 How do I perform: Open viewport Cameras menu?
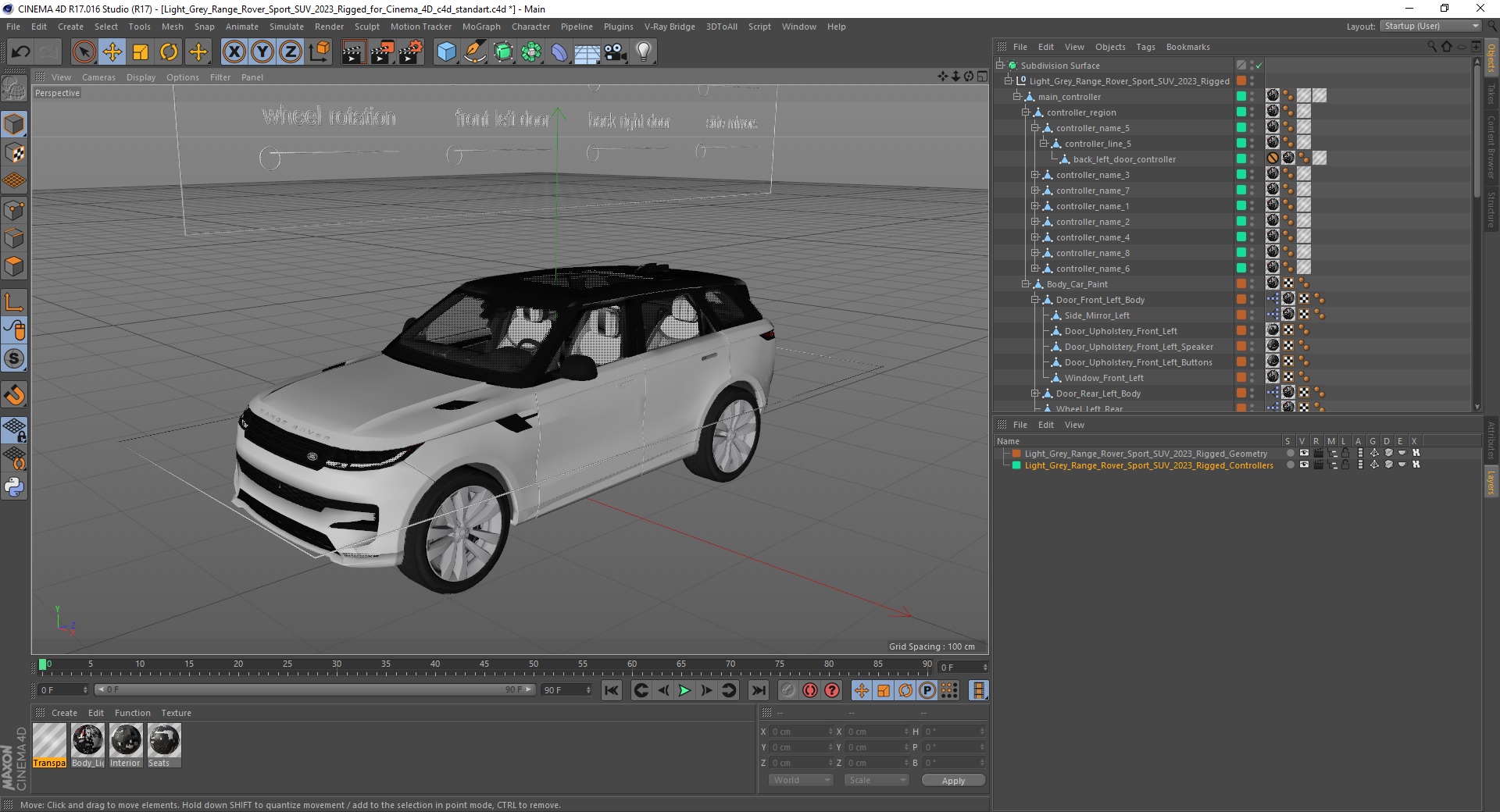pos(98,77)
